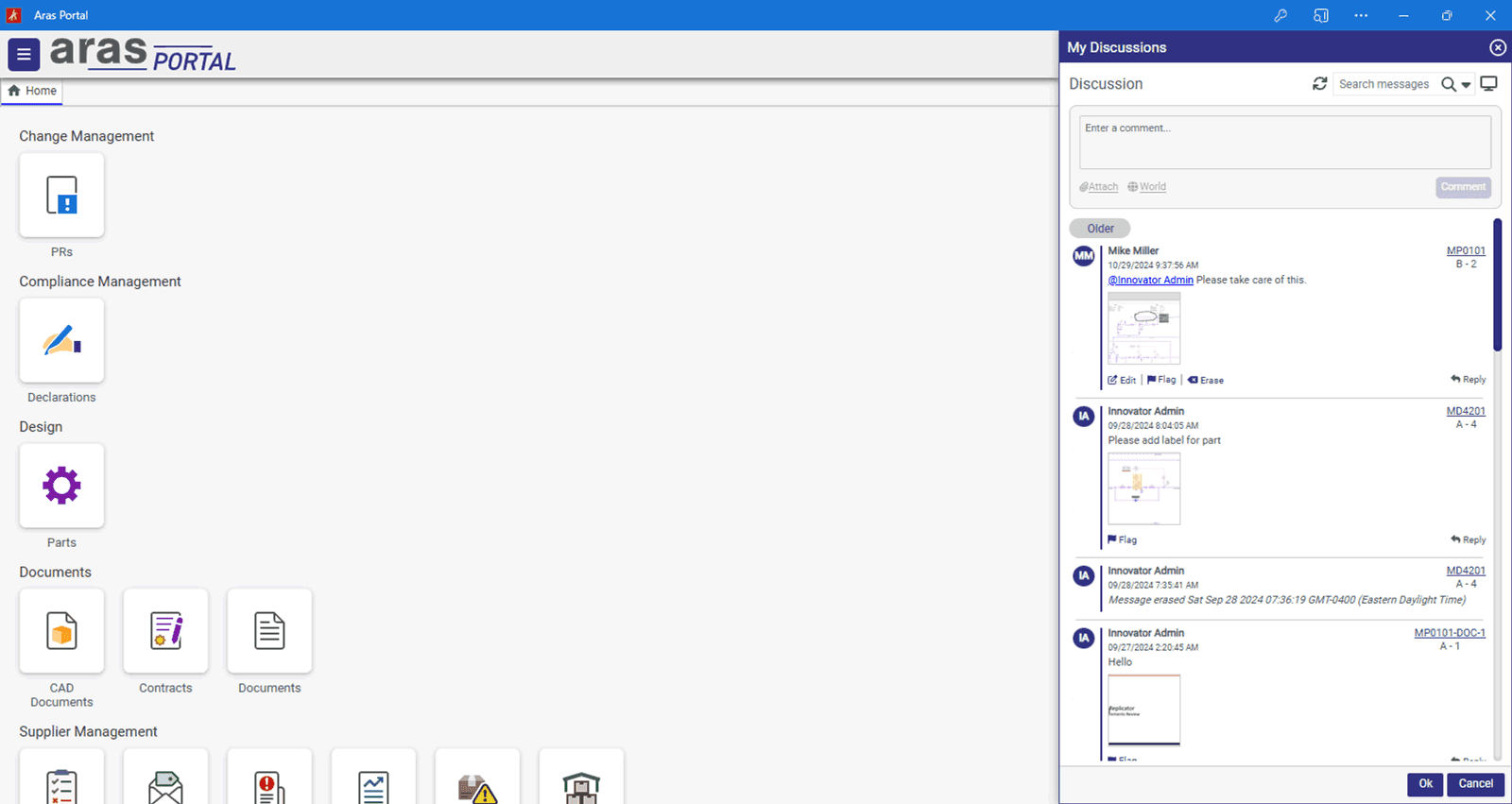
Task: Open the trend chart report supplier tile
Action: click(x=373, y=777)
